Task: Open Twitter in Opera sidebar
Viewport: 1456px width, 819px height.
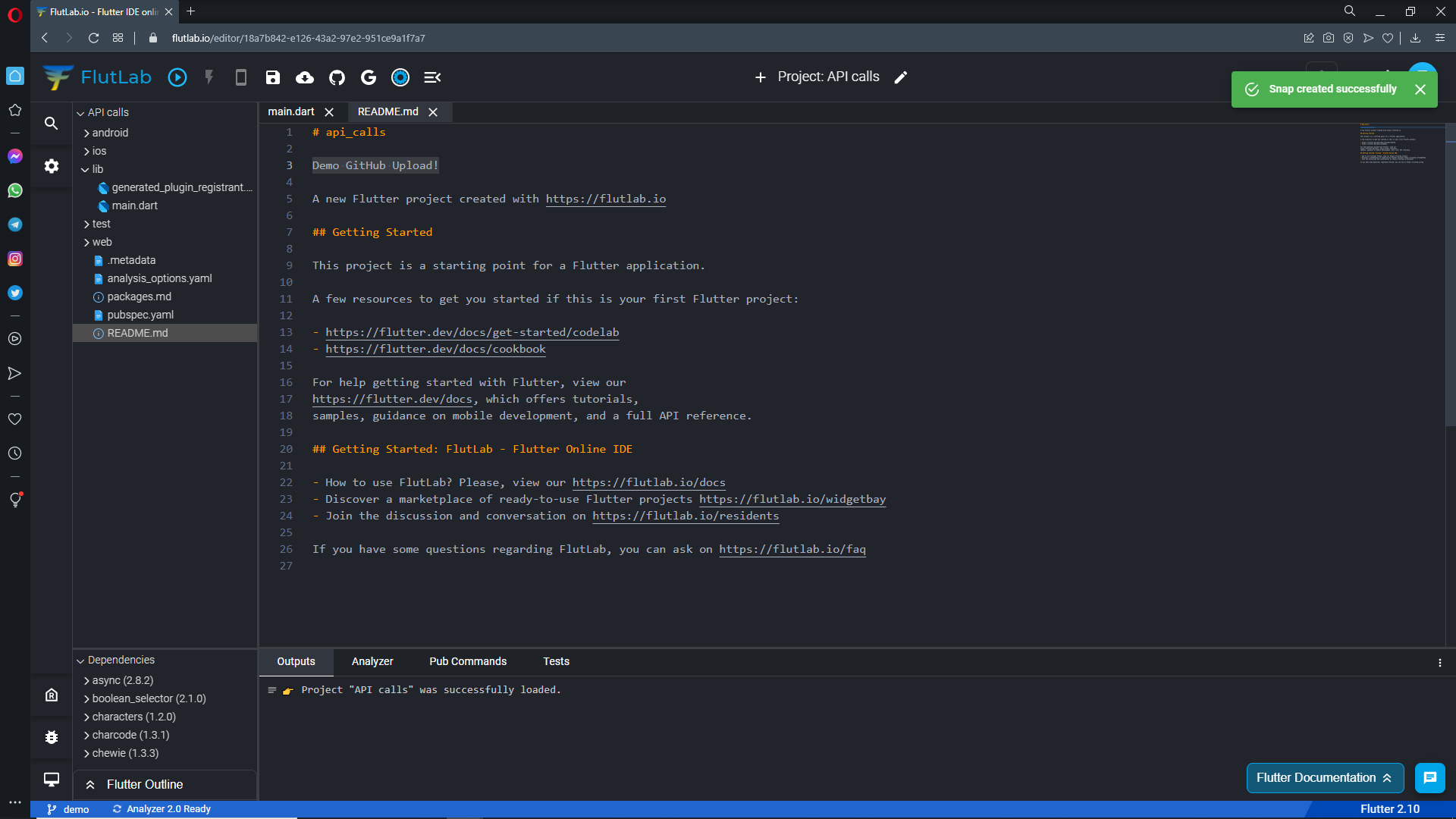Action: tap(15, 293)
